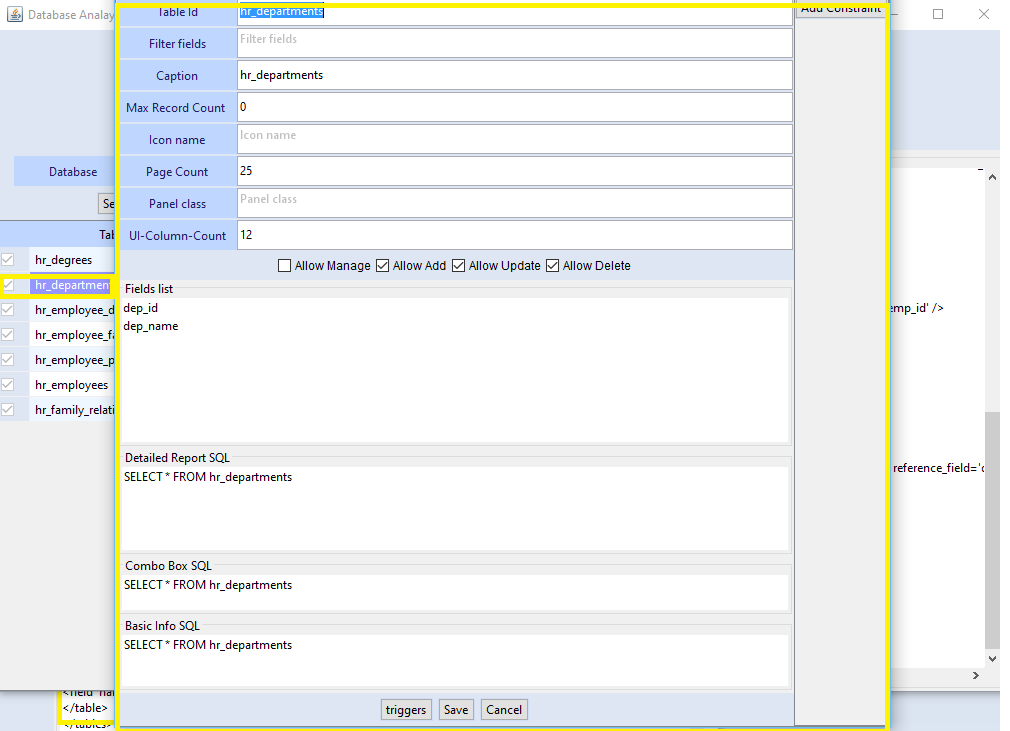
Task: Click the Add Constraint button
Action: click(x=841, y=8)
